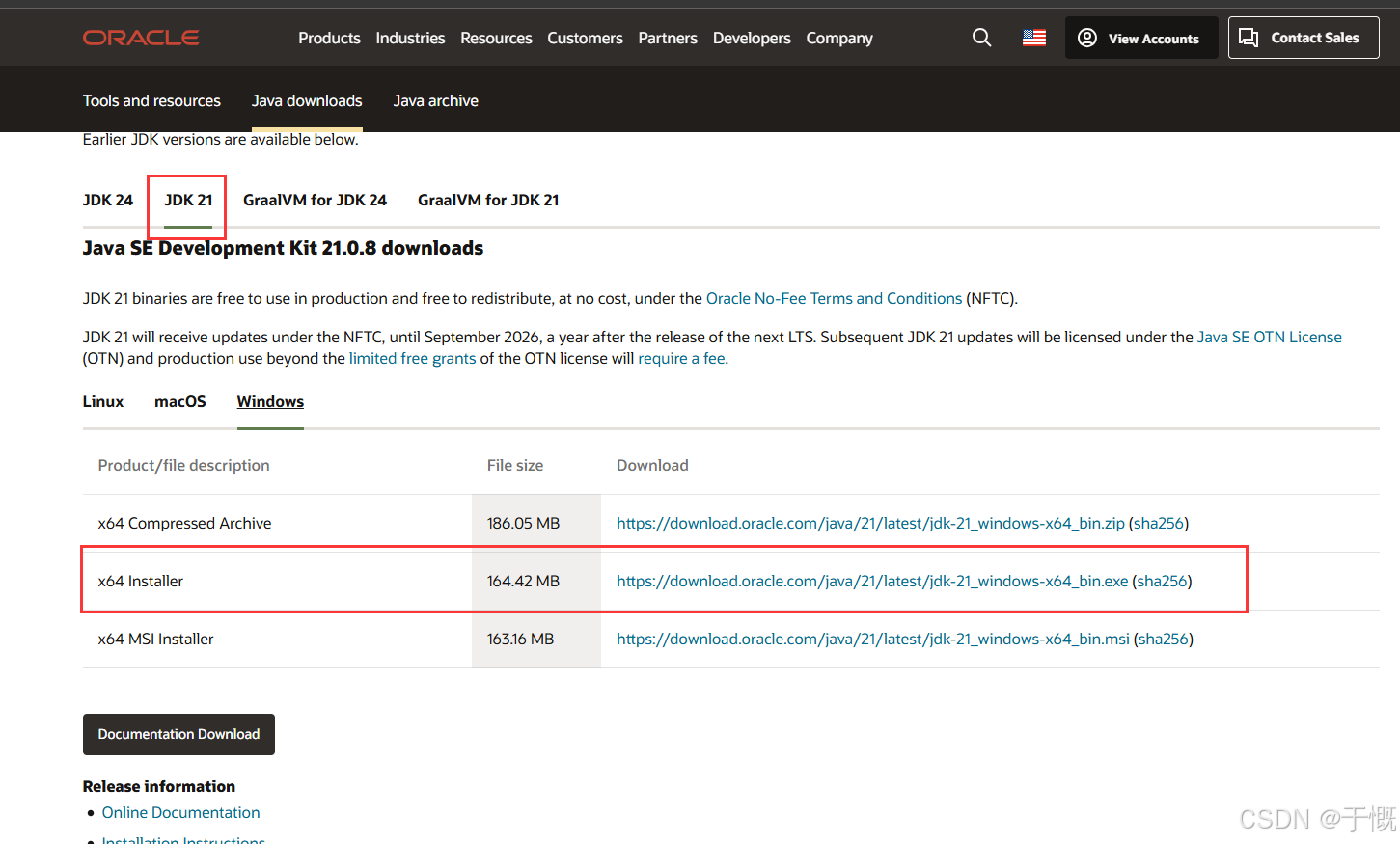Click the 186.05 MB file size
Viewport: 1400px width, 844px height.
pos(523,523)
